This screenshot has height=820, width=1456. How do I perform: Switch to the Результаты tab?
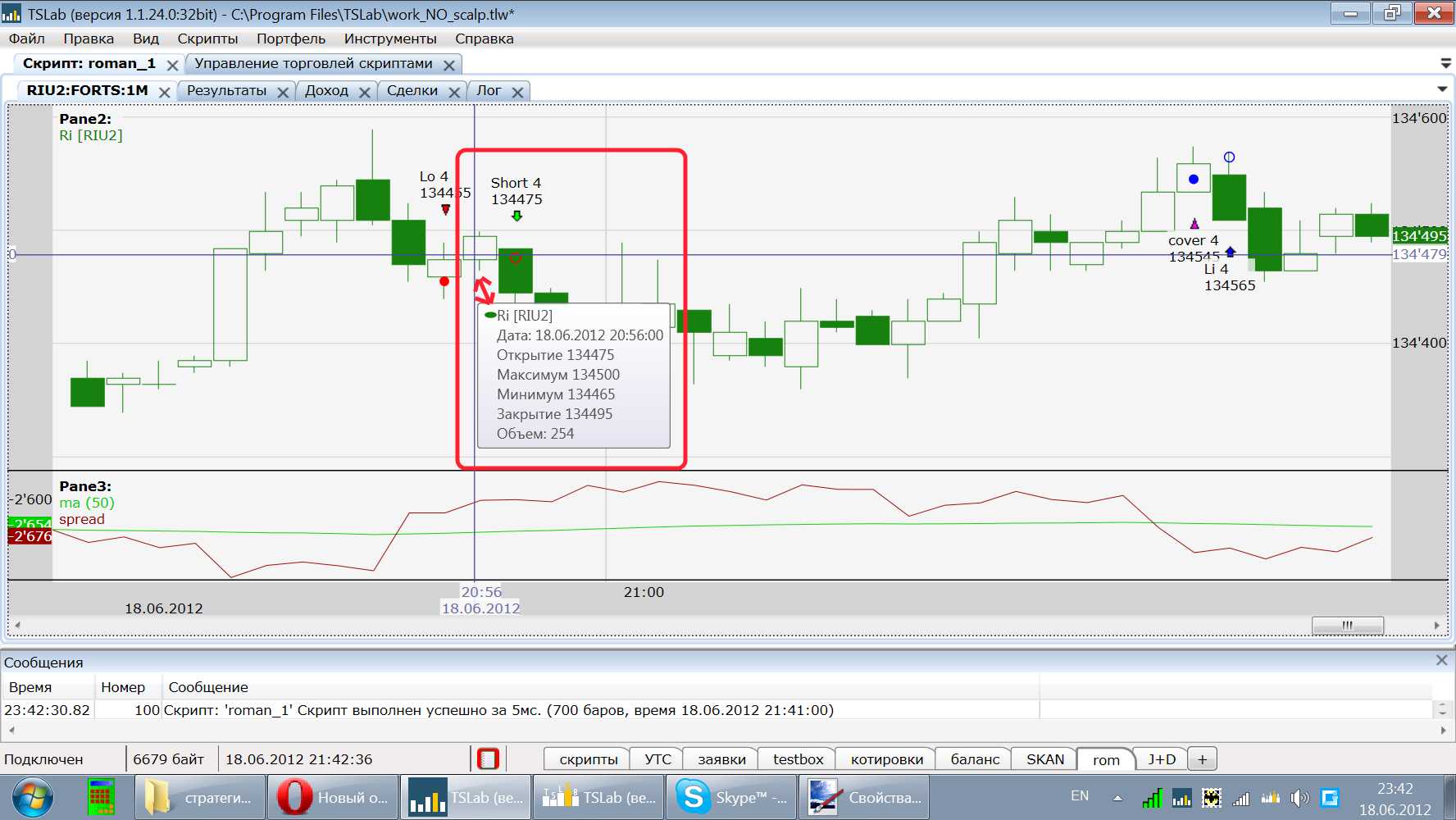(x=227, y=90)
